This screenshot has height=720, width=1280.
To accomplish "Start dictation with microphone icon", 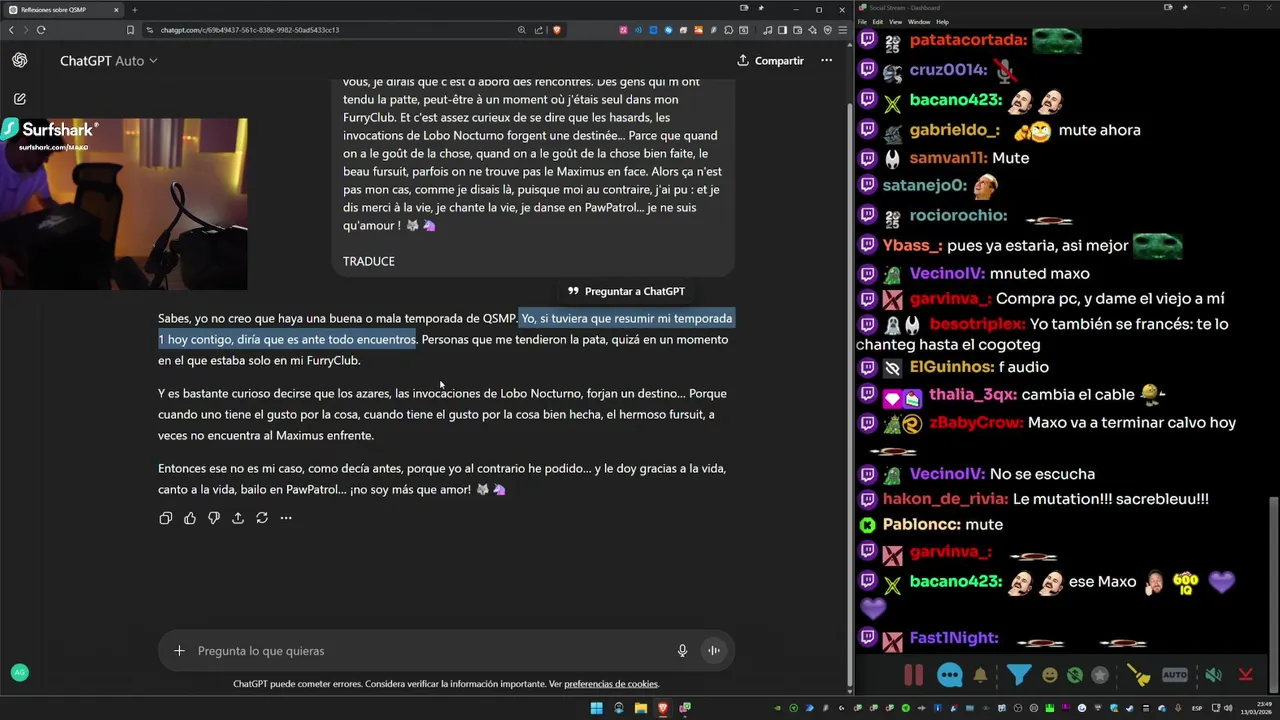I will (x=682, y=651).
